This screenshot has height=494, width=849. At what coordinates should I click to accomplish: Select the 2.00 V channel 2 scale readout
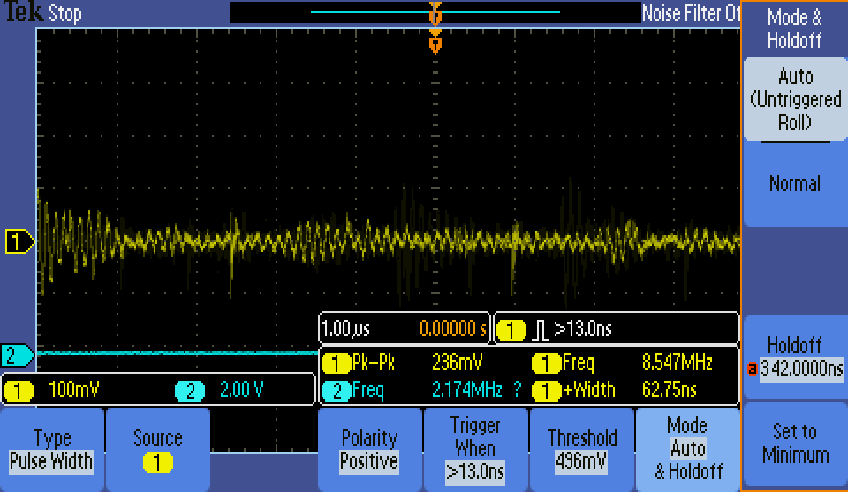click(x=241, y=389)
